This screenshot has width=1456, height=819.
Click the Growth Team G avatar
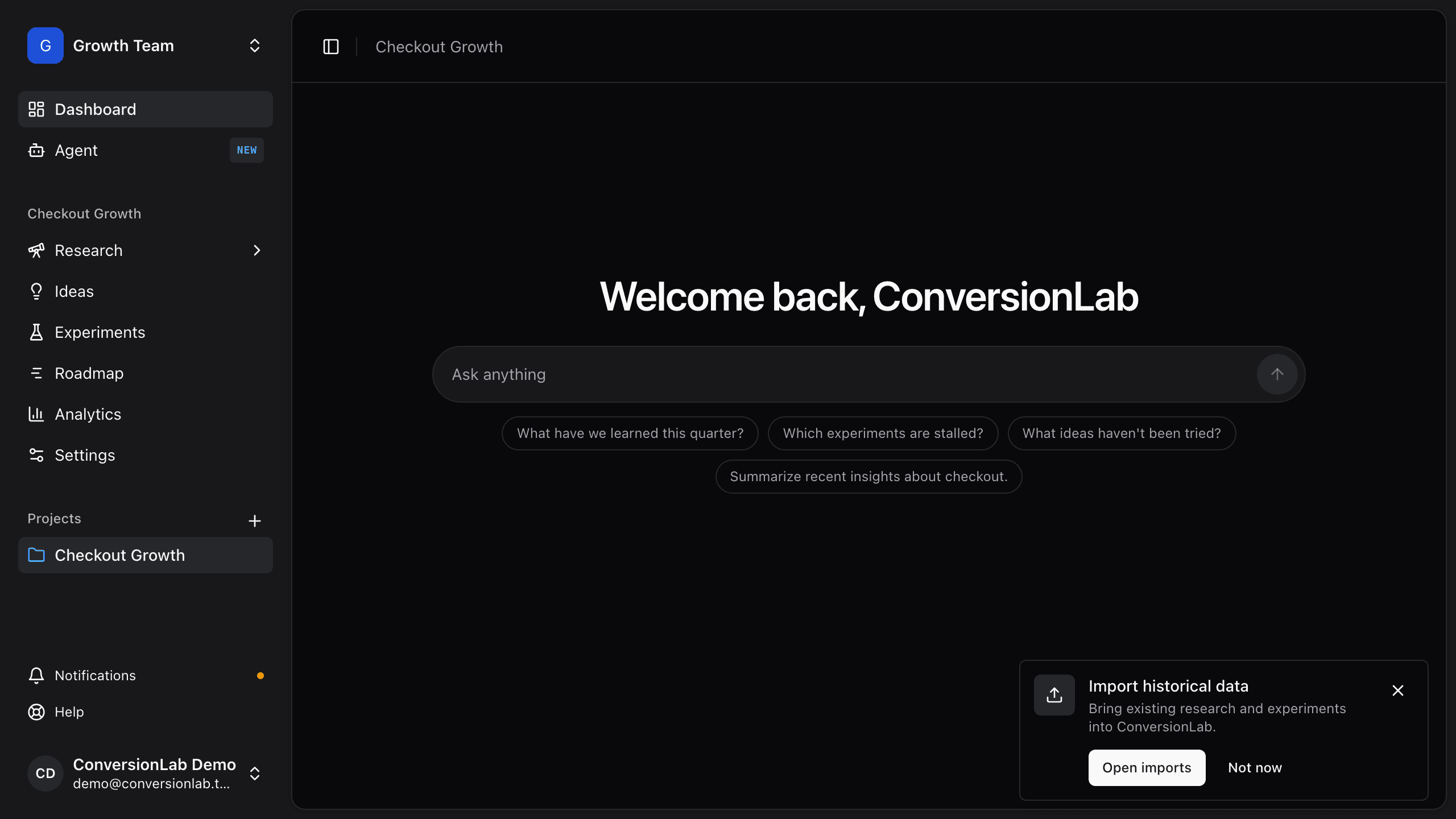(x=45, y=45)
